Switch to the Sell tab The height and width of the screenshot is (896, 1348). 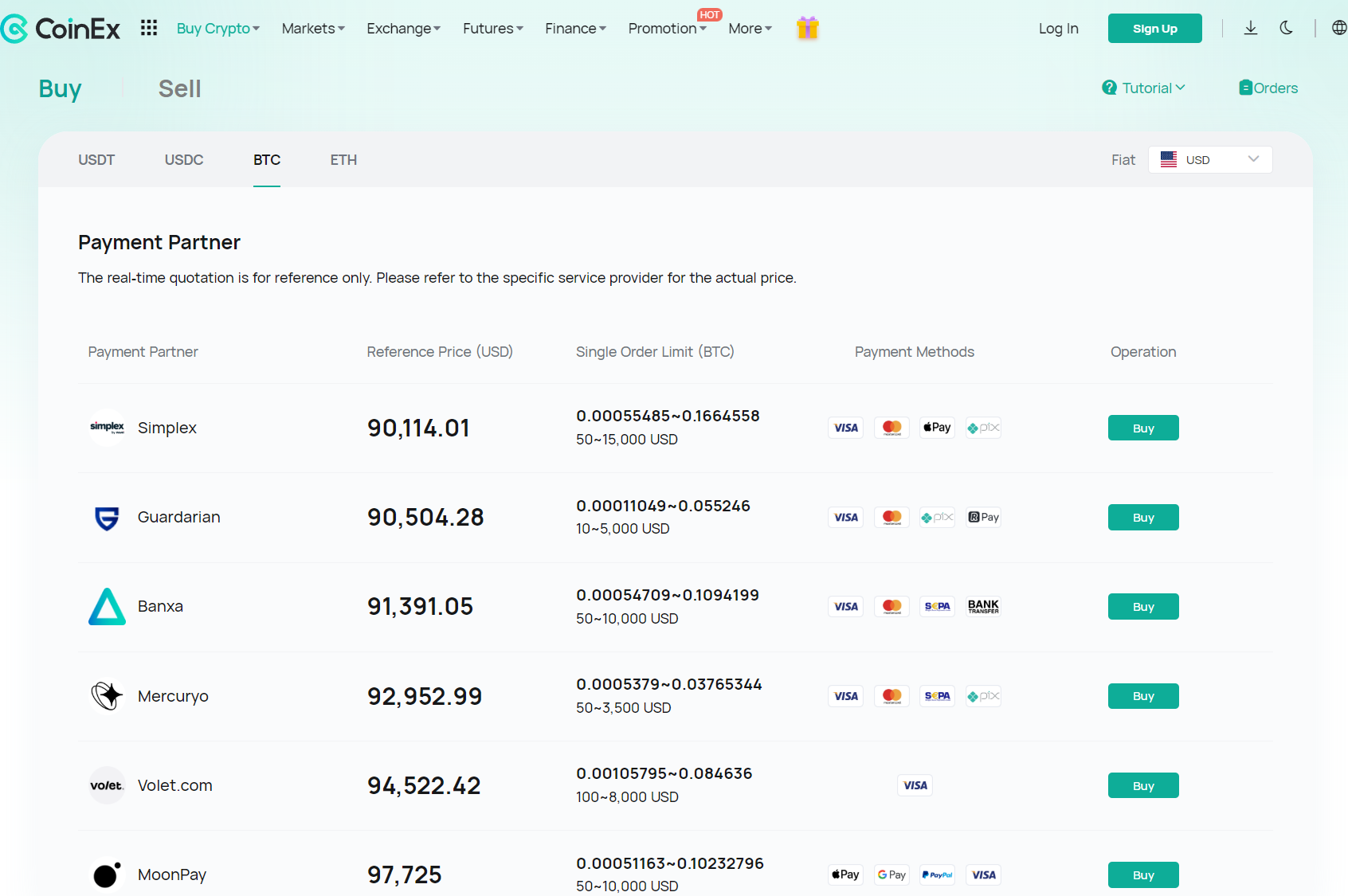[x=179, y=88]
